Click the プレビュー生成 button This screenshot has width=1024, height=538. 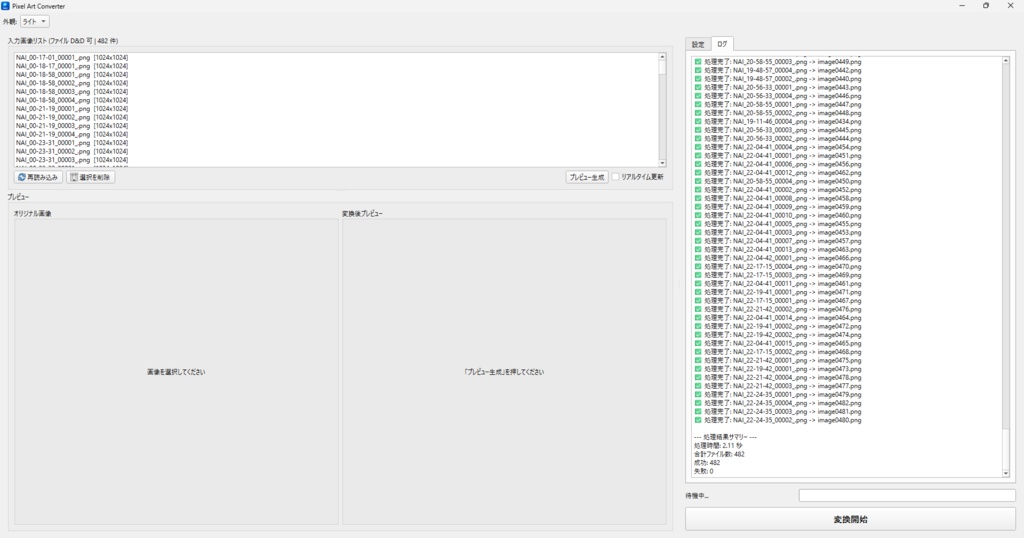[x=586, y=177]
